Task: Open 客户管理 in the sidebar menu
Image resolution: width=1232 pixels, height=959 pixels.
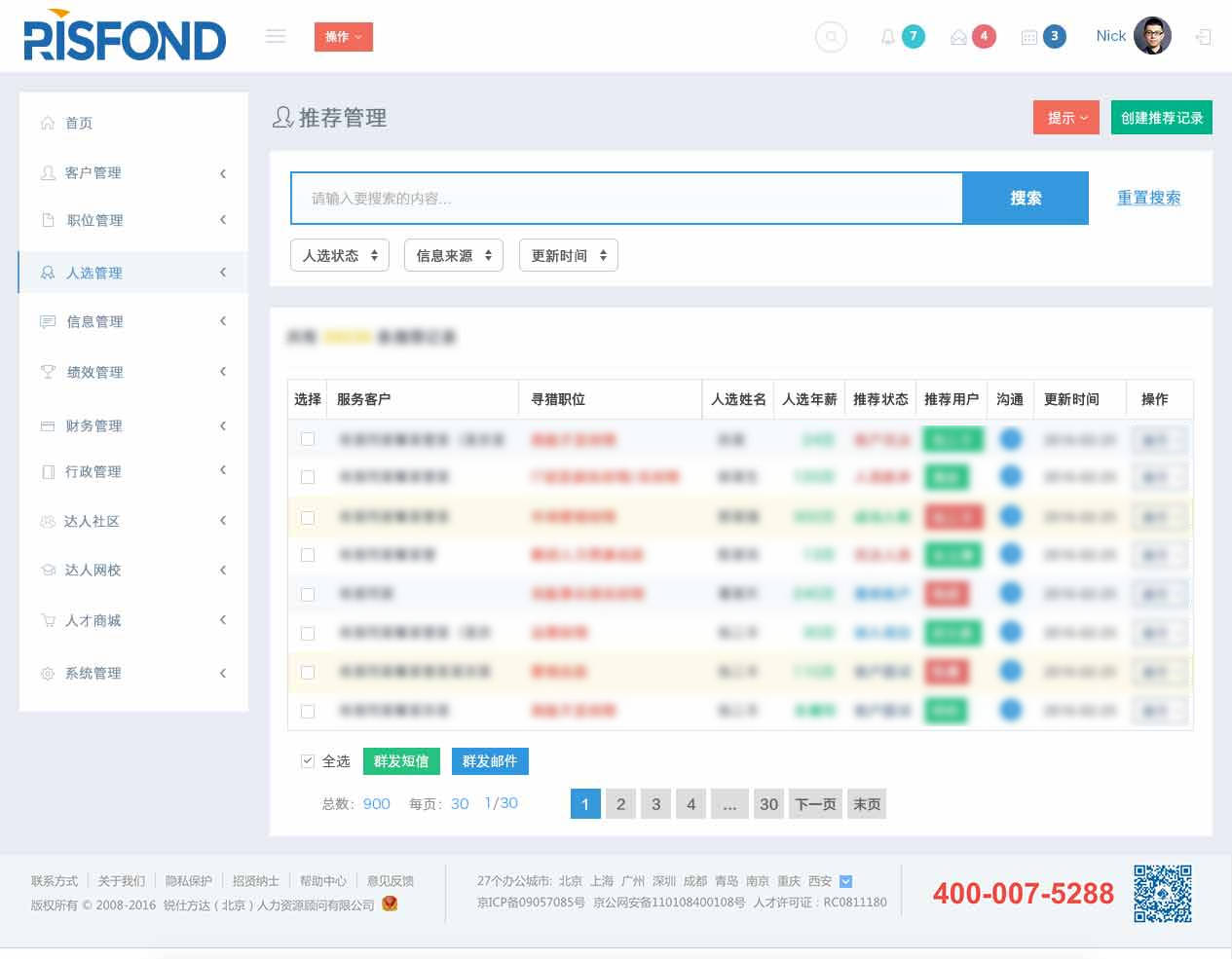Action: coord(93,172)
